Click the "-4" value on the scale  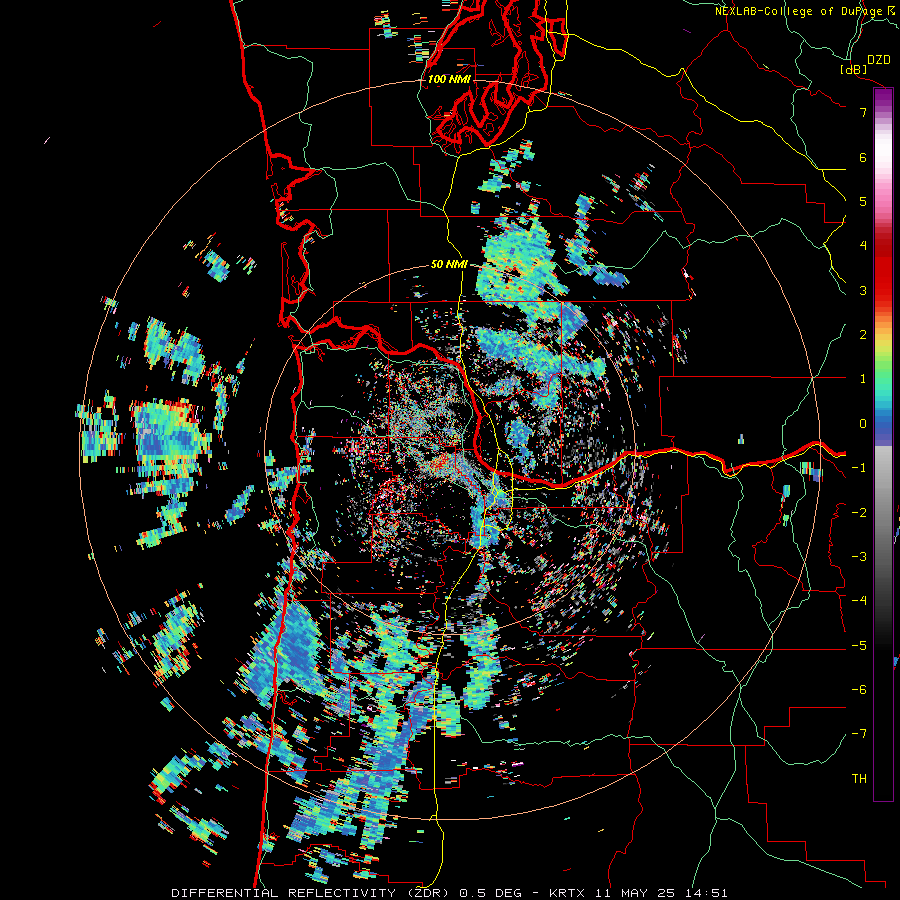point(859,601)
